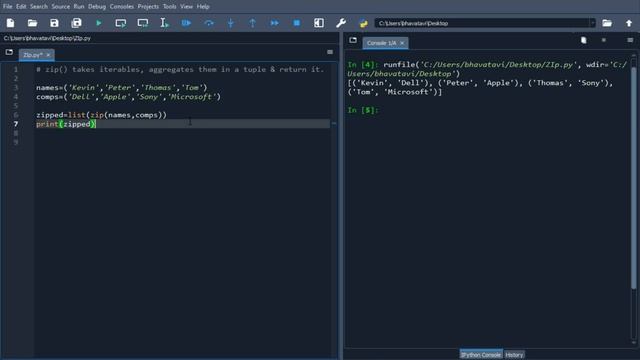Click the runfile command in console

click(x=487, y=69)
